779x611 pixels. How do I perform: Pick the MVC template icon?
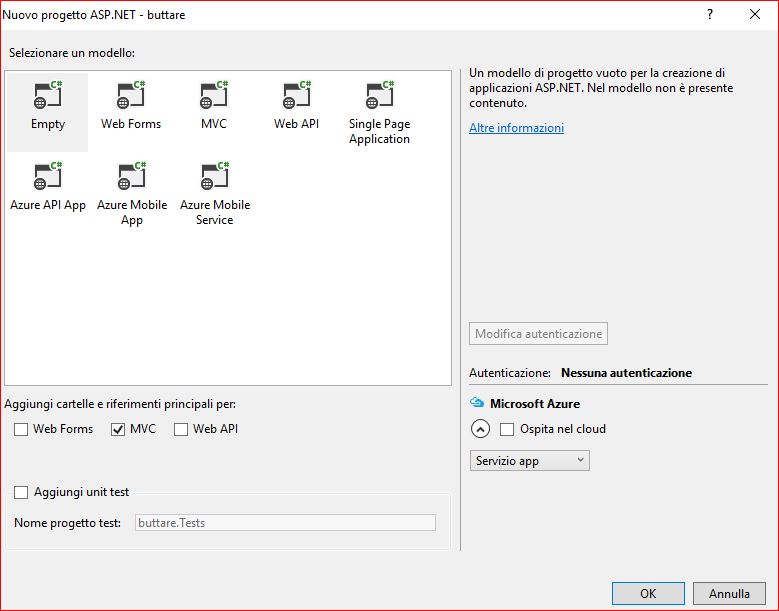pos(214,94)
